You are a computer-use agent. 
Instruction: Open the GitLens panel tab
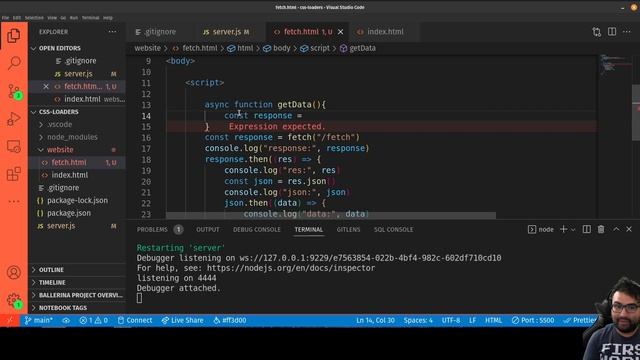348,230
